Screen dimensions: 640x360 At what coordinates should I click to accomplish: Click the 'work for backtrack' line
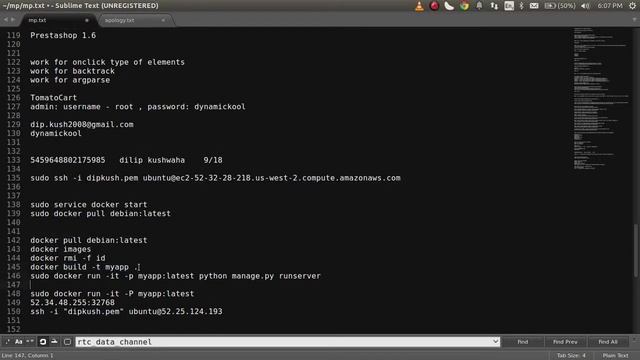pos(72,71)
